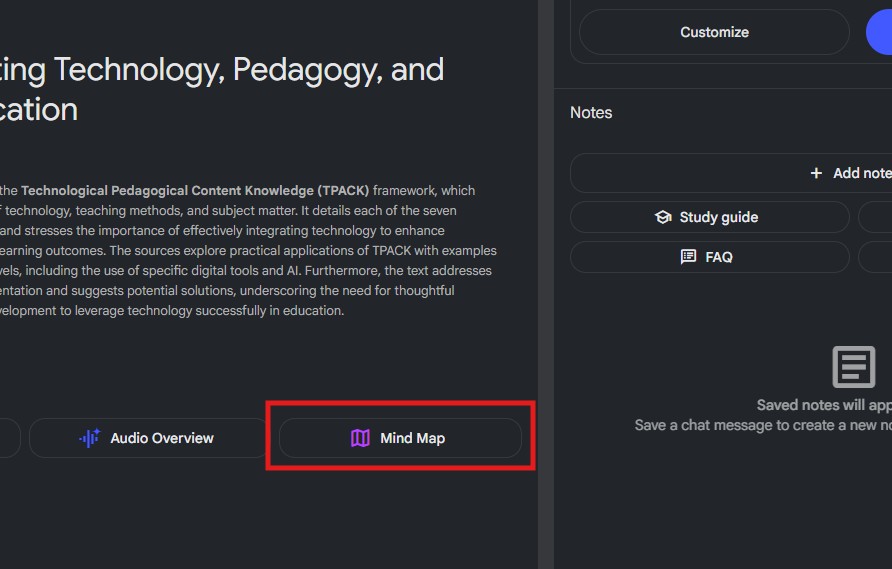Click the bold TPACK framework text

pos(195,190)
